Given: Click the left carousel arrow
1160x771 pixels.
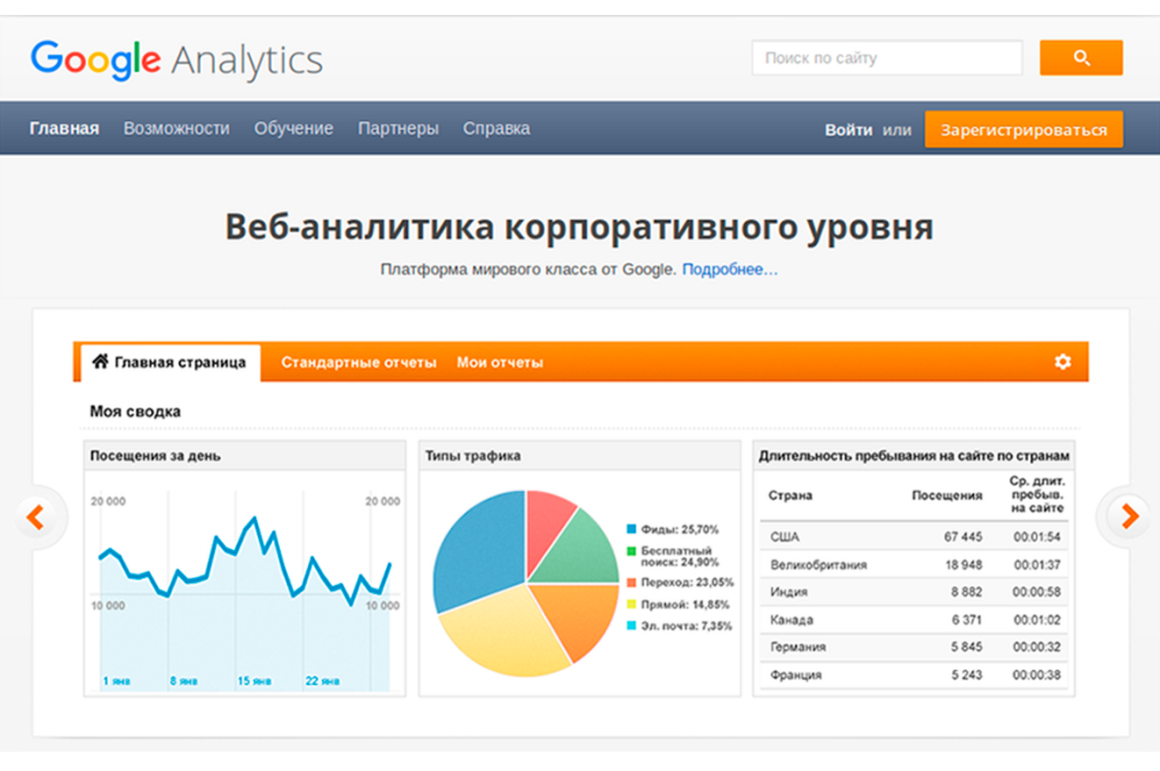Looking at the screenshot, I should (x=35, y=516).
